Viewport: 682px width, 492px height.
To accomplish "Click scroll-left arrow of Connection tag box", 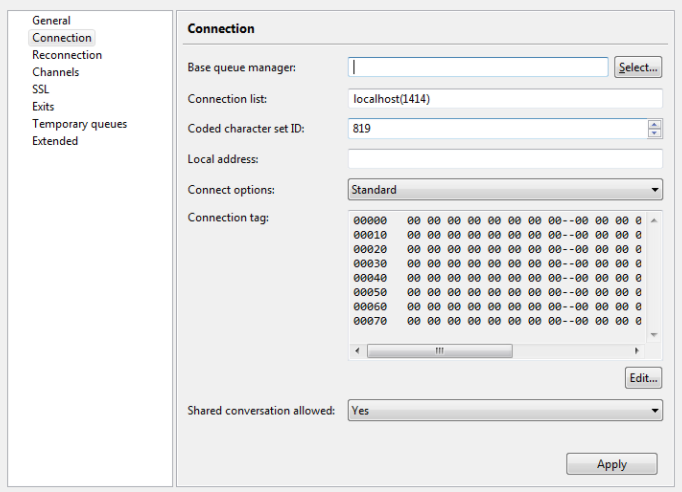I will 357,351.
